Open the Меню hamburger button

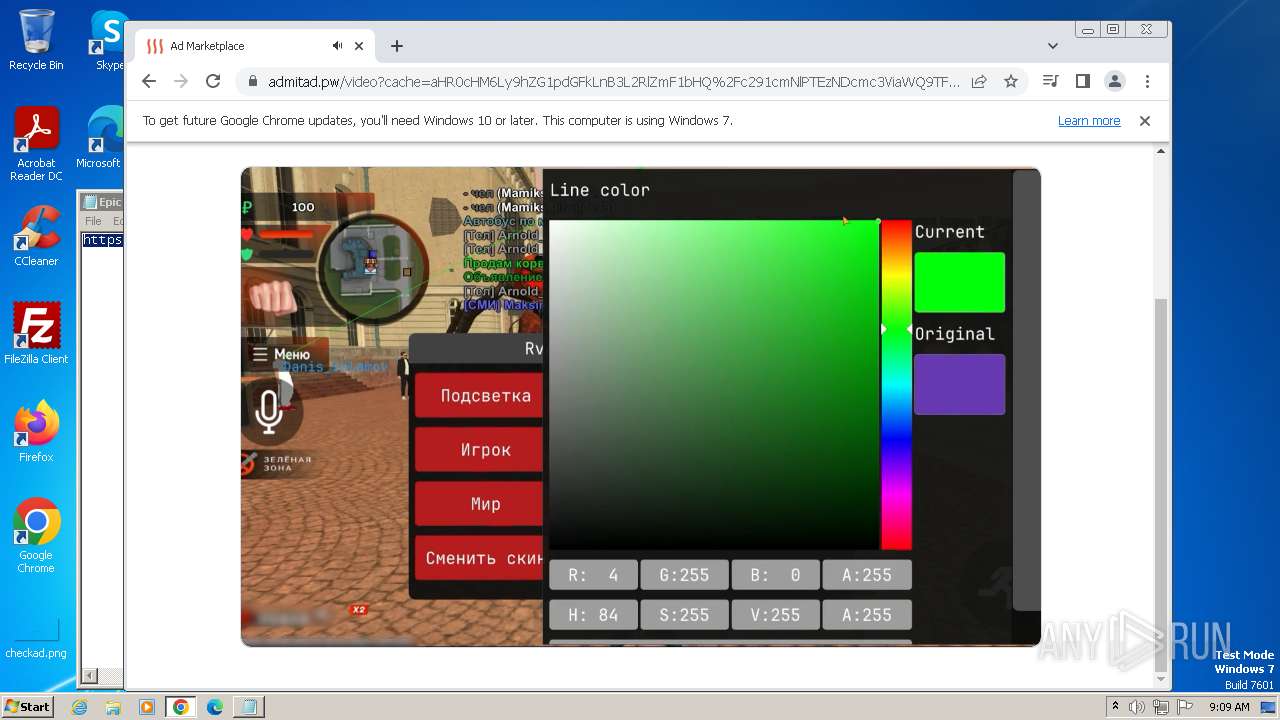click(x=281, y=354)
